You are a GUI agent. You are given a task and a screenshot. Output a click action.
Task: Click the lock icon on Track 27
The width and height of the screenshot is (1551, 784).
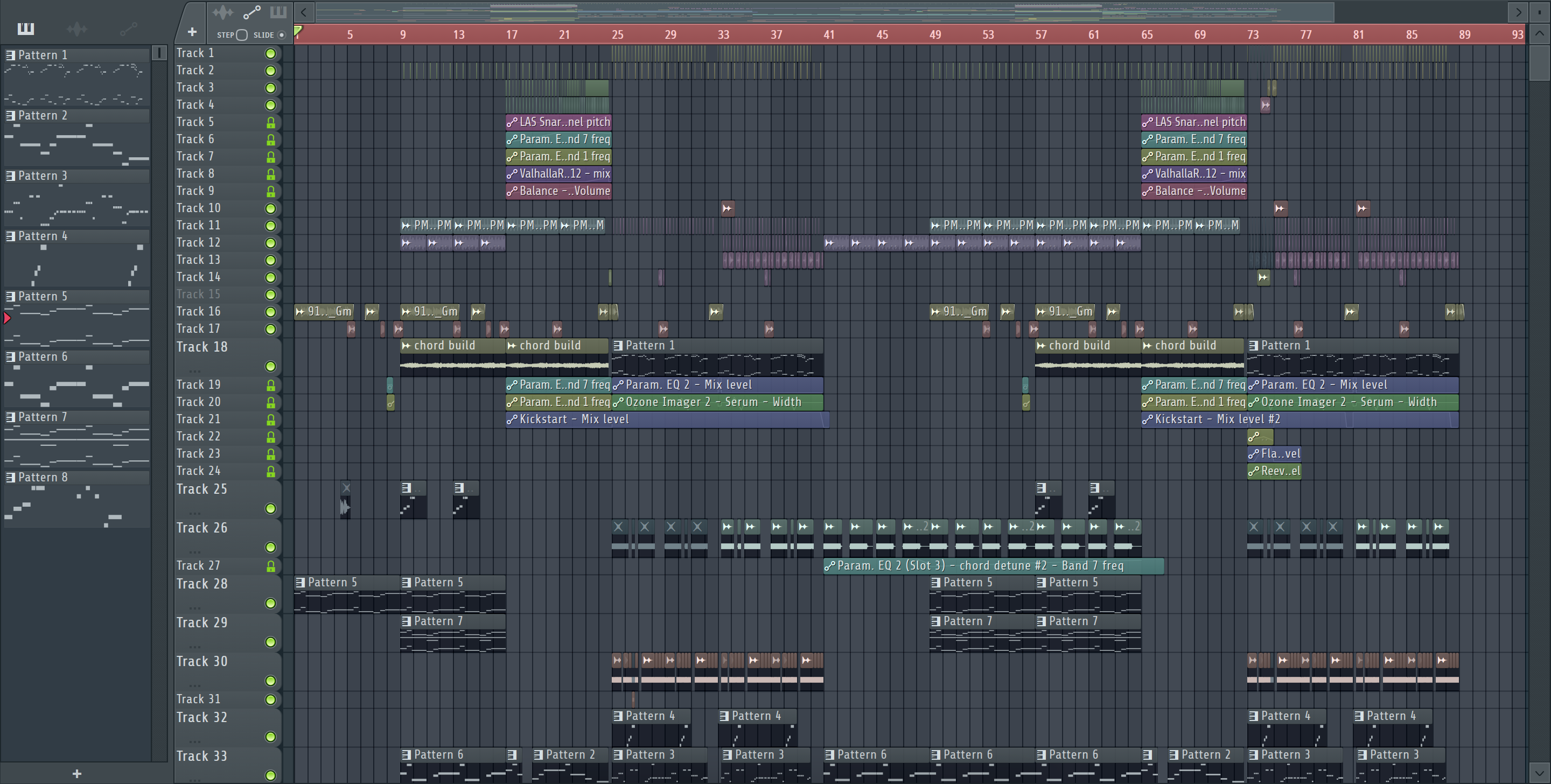point(271,566)
